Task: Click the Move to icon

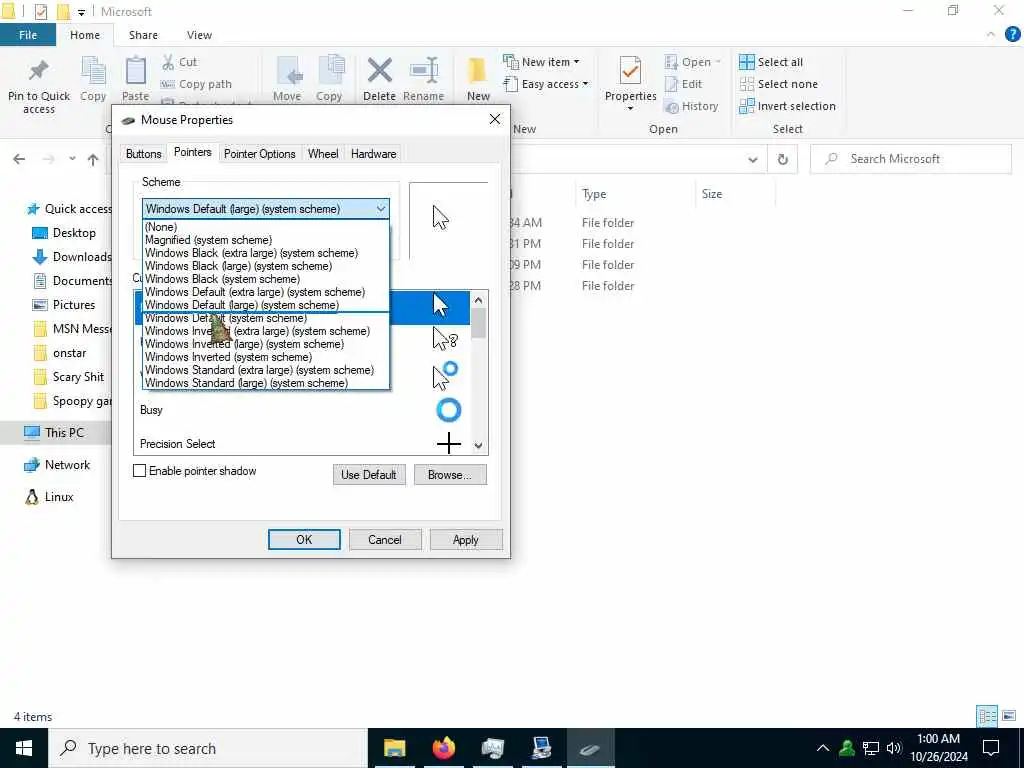Action: tap(287, 71)
